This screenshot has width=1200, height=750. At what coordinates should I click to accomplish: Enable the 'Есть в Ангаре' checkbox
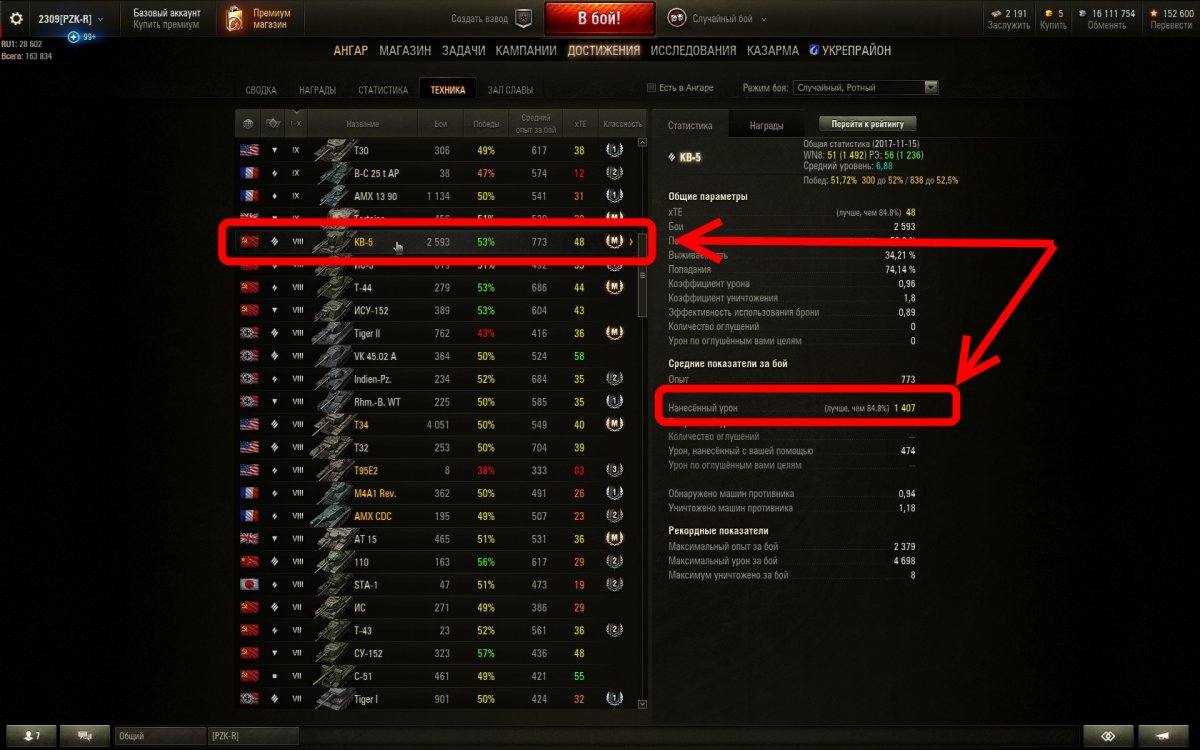point(652,88)
